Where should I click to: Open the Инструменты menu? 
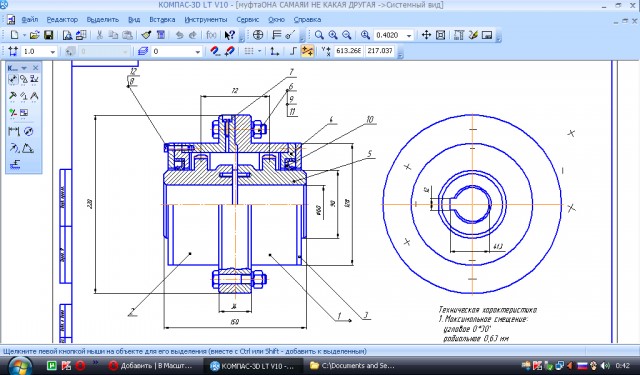point(206,20)
